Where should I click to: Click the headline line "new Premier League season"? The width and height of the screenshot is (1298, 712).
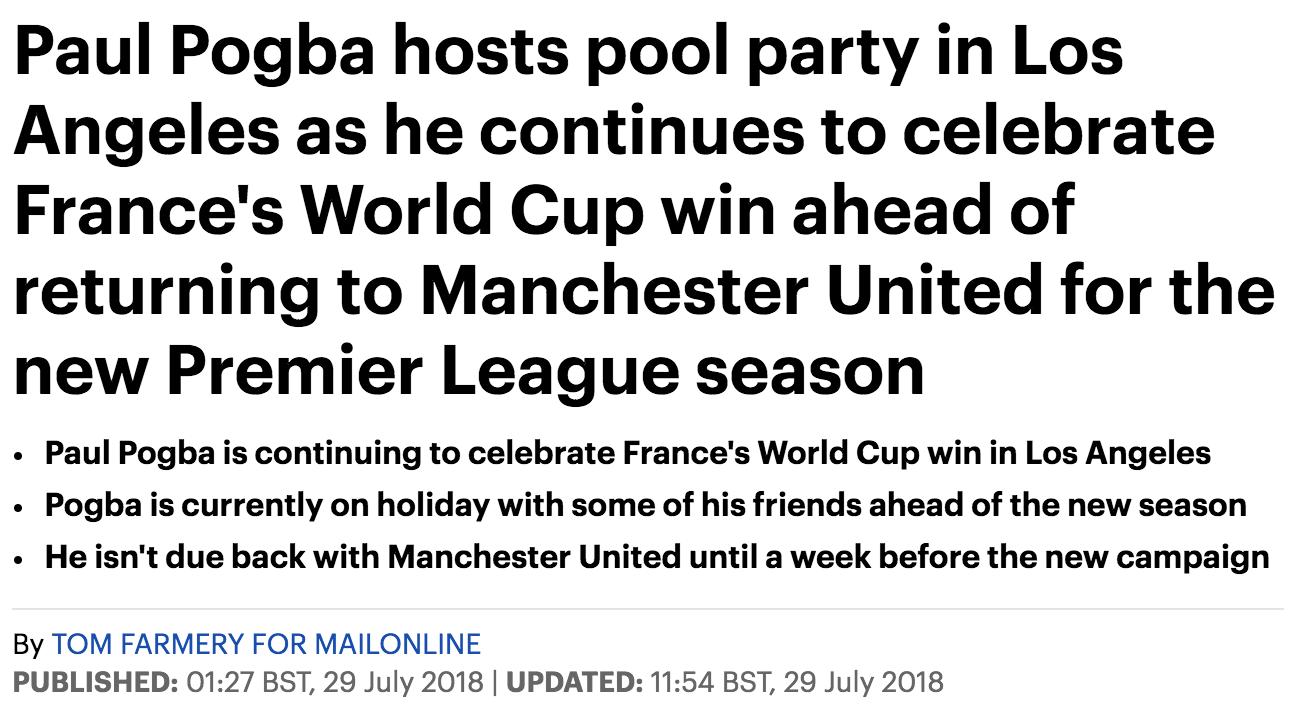tap(468, 370)
